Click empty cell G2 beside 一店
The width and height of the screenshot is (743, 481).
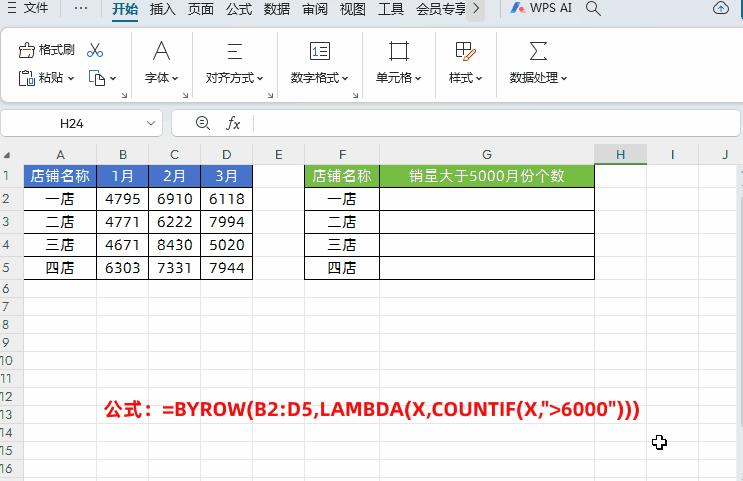[x=487, y=199]
